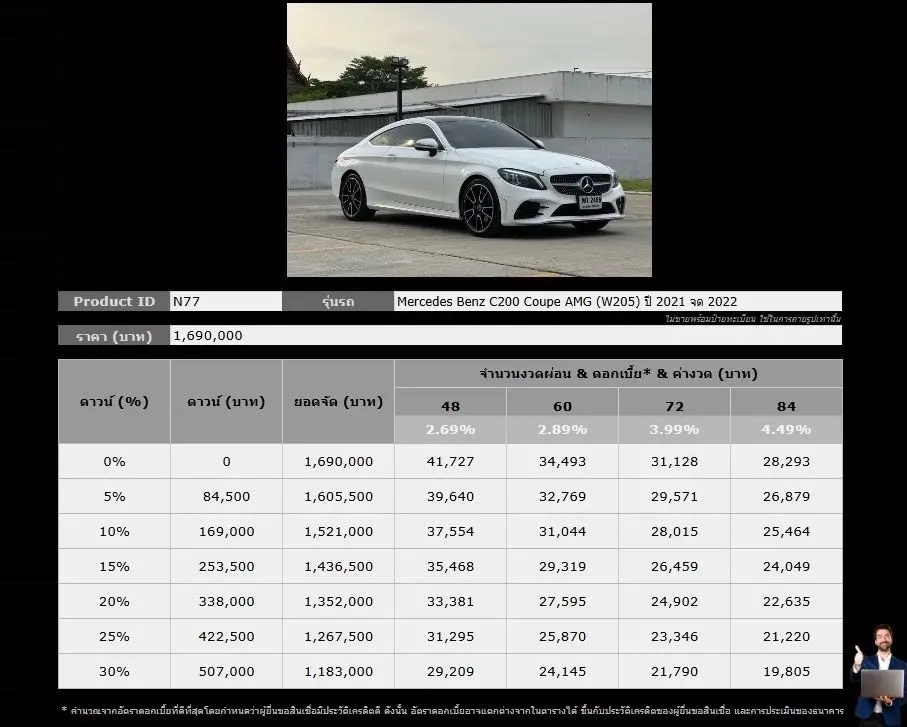Screen dimensions: 907x727
Task: Select the product ID value "N77"
Action: [186, 301]
